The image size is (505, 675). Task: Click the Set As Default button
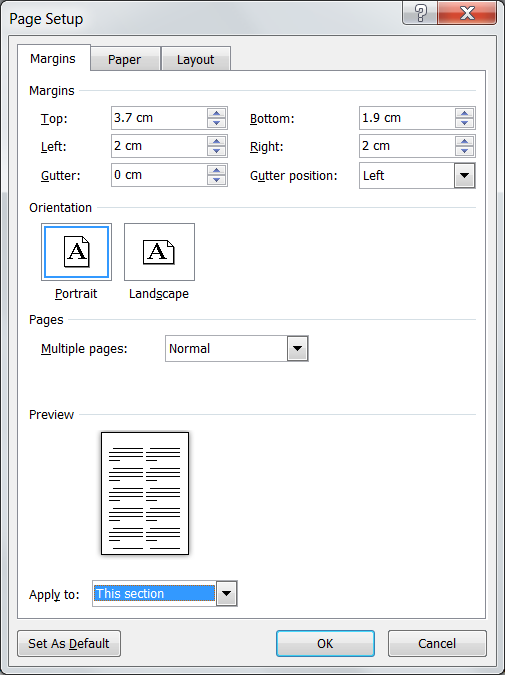[69, 644]
